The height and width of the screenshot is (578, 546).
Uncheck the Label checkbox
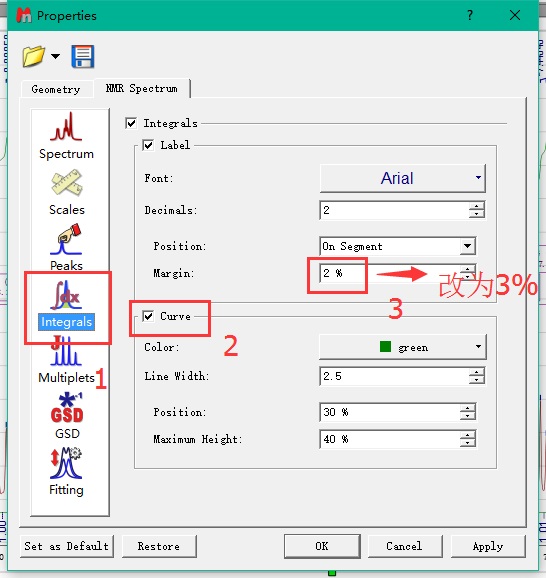148,145
